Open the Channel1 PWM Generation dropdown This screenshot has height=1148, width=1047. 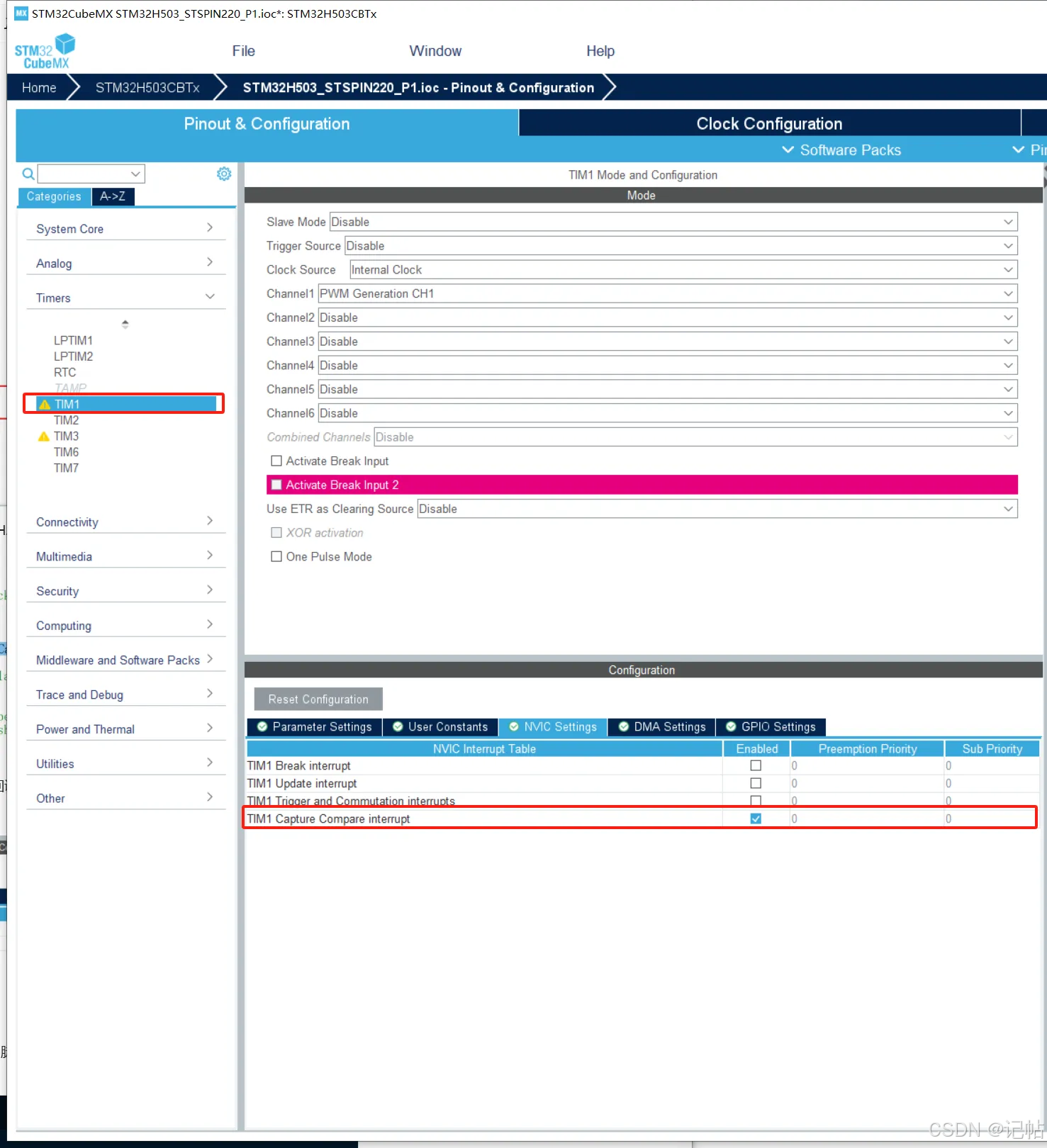(x=668, y=294)
